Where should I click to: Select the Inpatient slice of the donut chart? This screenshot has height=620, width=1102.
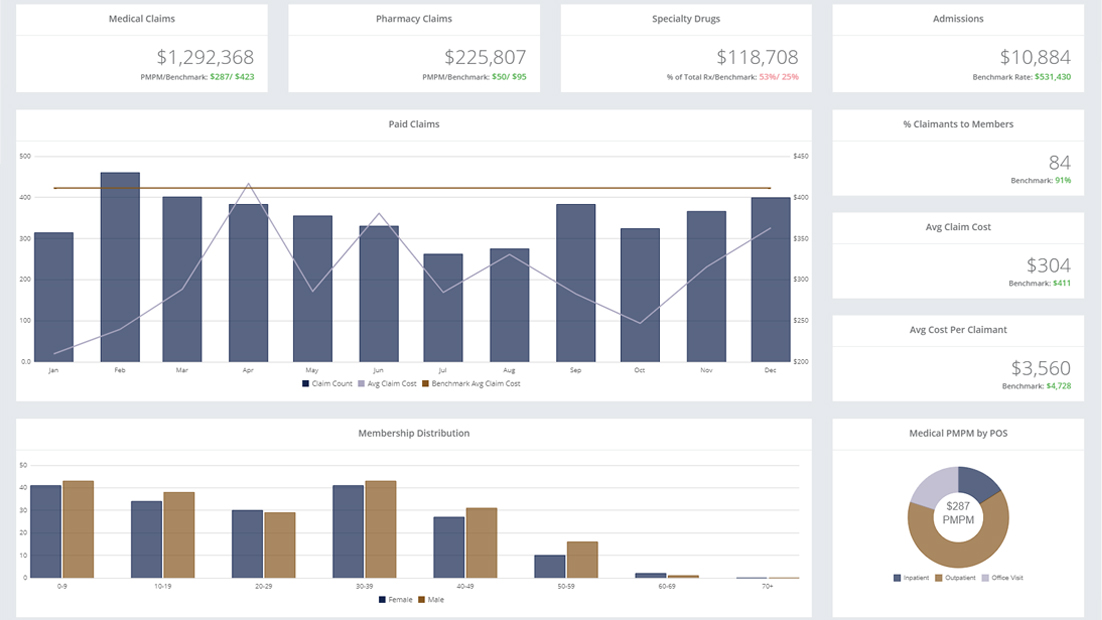click(979, 482)
